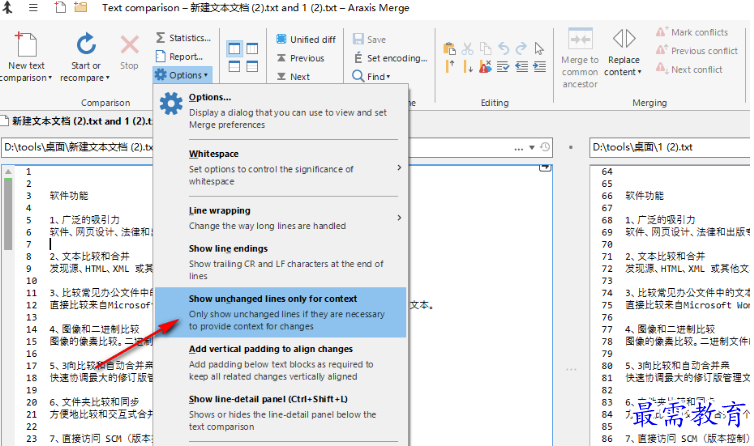Click Mark conflicts
The image size is (754, 446).
[692, 32]
